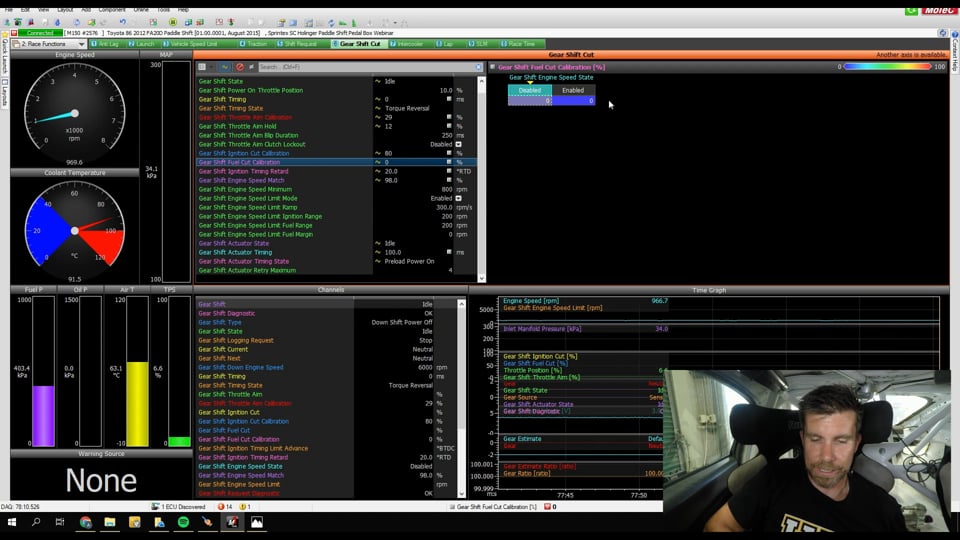Screen dimensions: 960x540
Task: Open the 2: Race Functions workbook dropdown
Action: (x=81, y=44)
